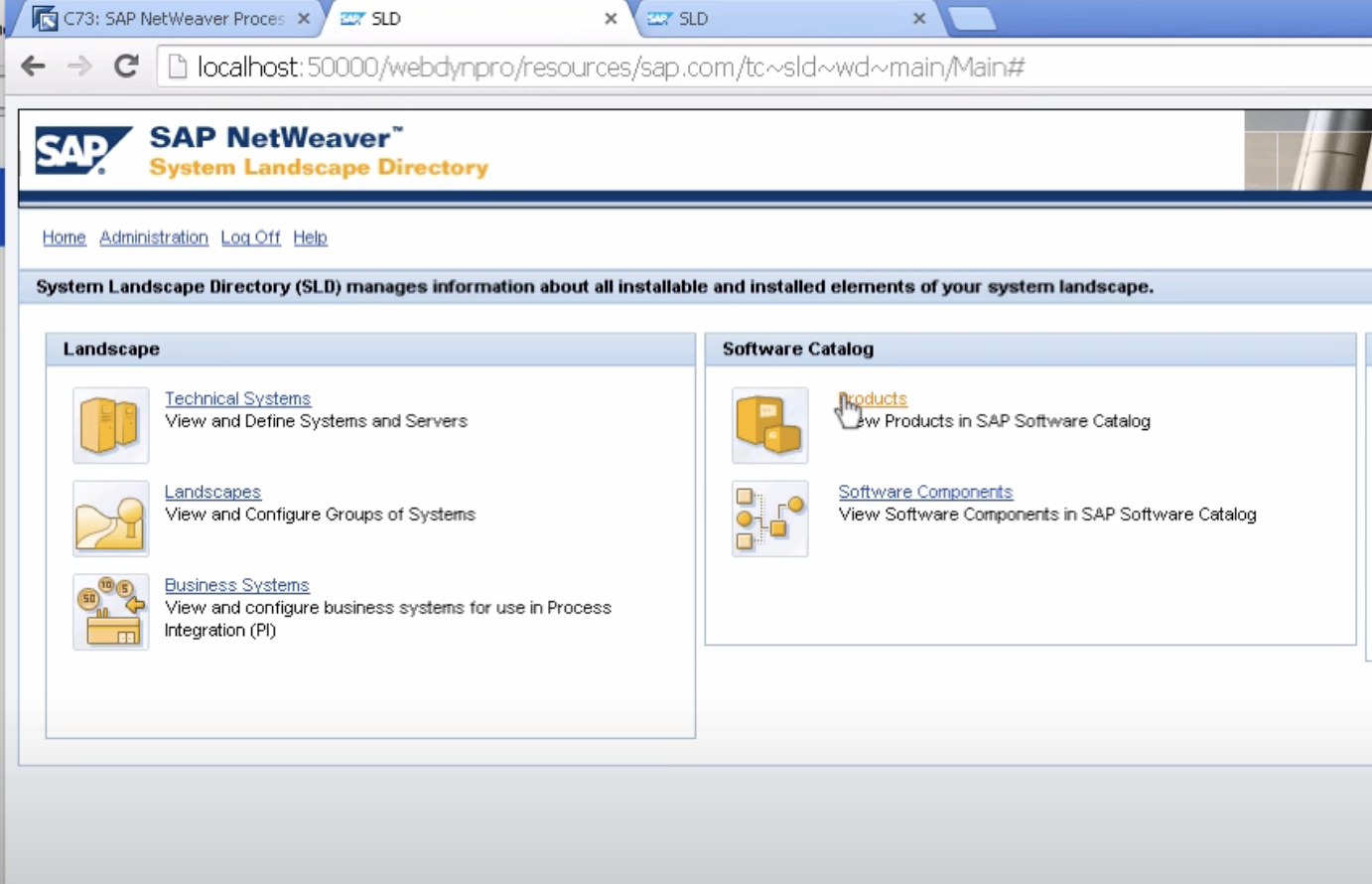The image size is (1372, 884).
Task: Open the Technical Systems link
Action: [x=237, y=398]
